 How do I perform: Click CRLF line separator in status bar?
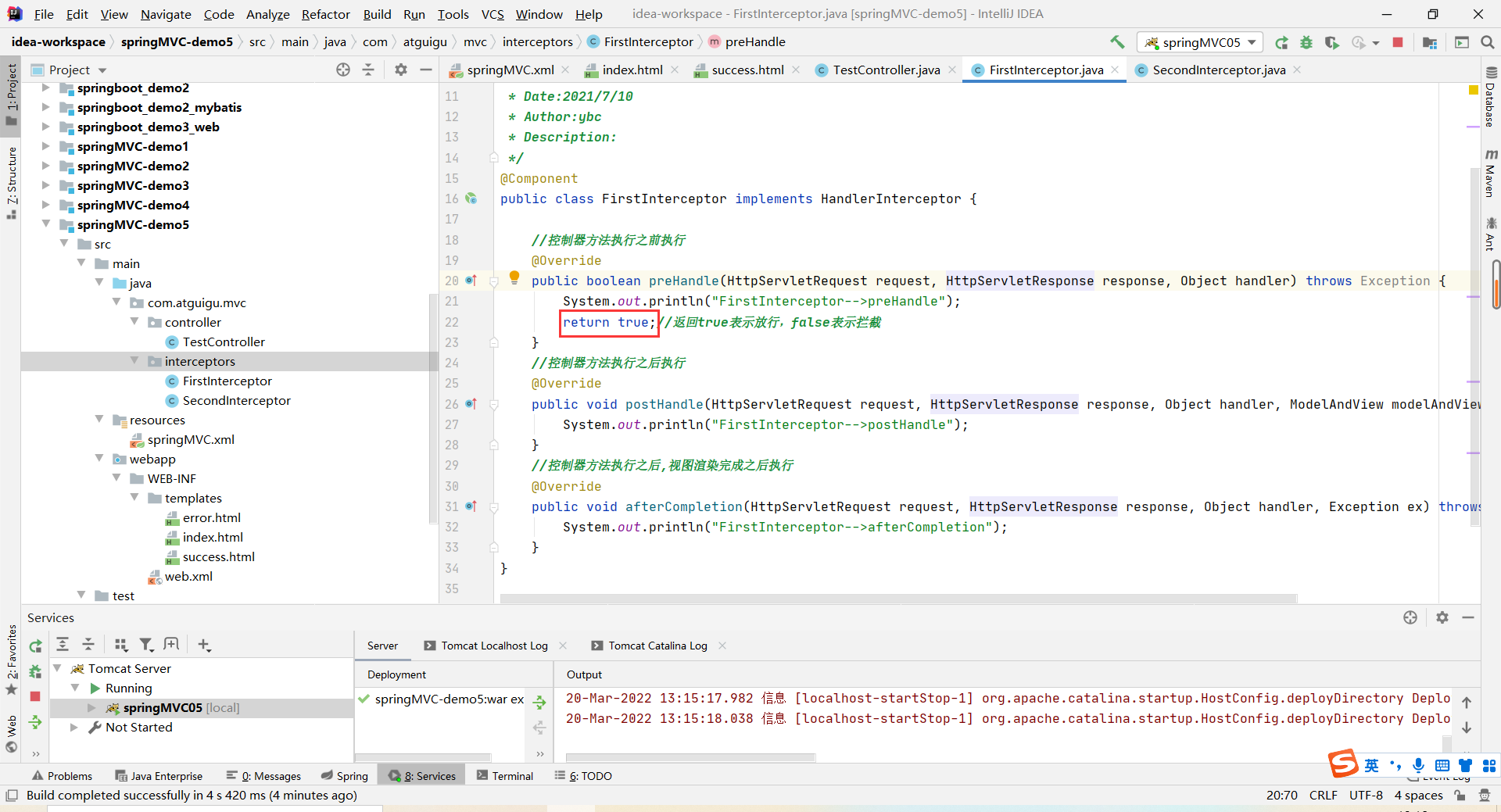pyautogui.click(x=1323, y=795)
